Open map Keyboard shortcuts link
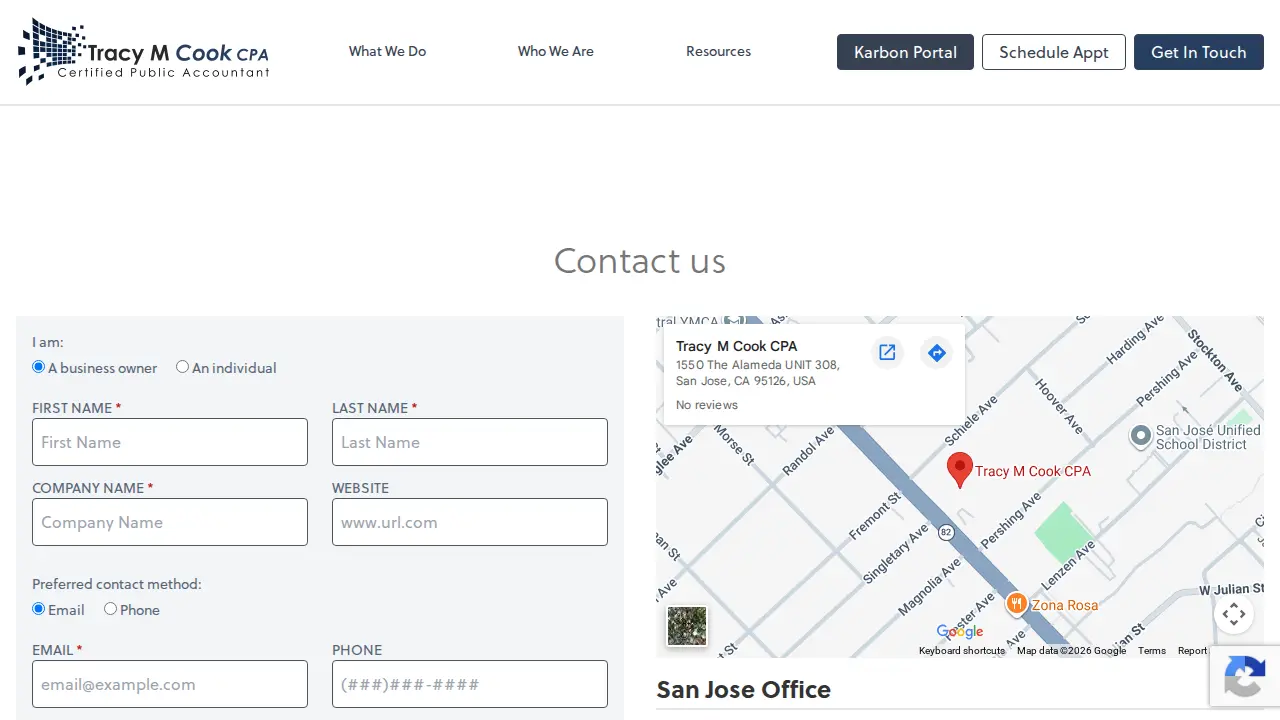Viewport: 1280px width, 720px height. tap(962, 651)
